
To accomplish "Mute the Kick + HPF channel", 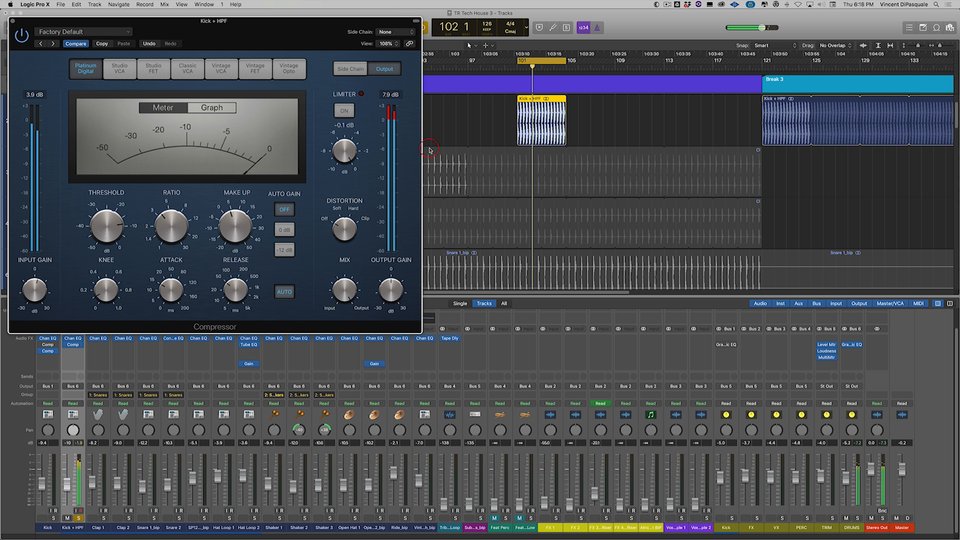I will point(67,518).
